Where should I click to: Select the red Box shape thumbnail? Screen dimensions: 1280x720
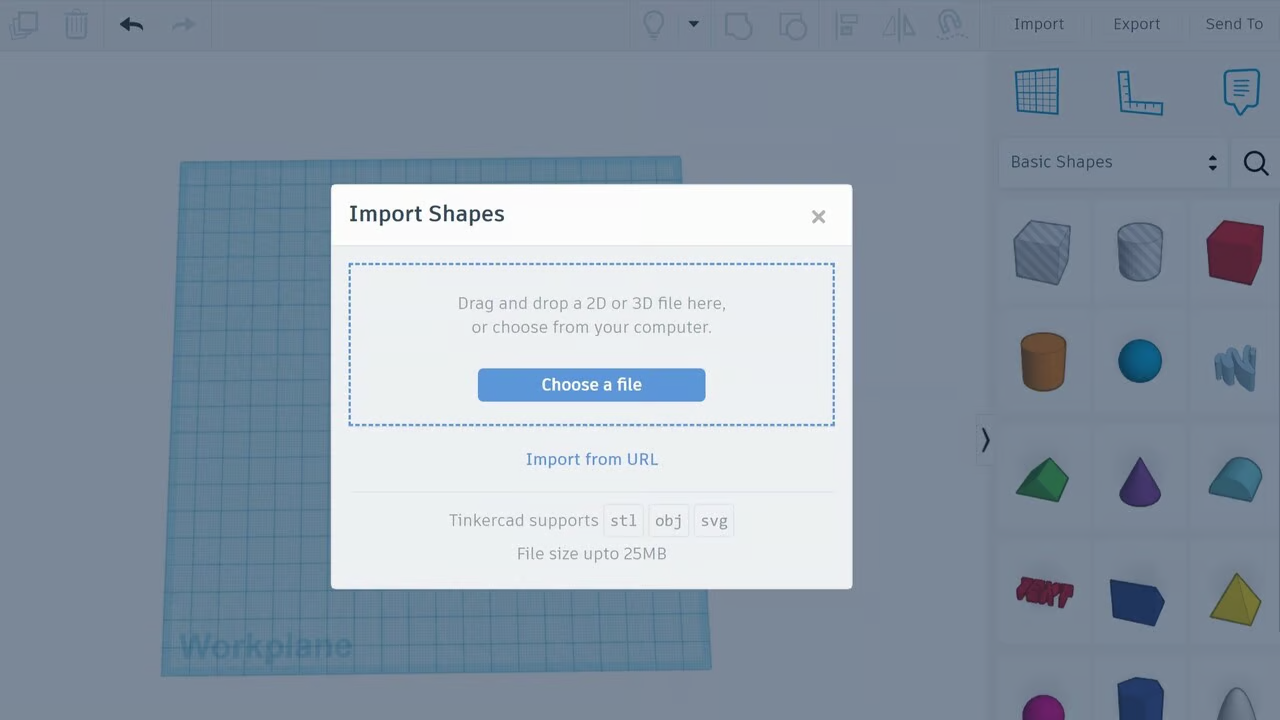(x=1235, y=252)
